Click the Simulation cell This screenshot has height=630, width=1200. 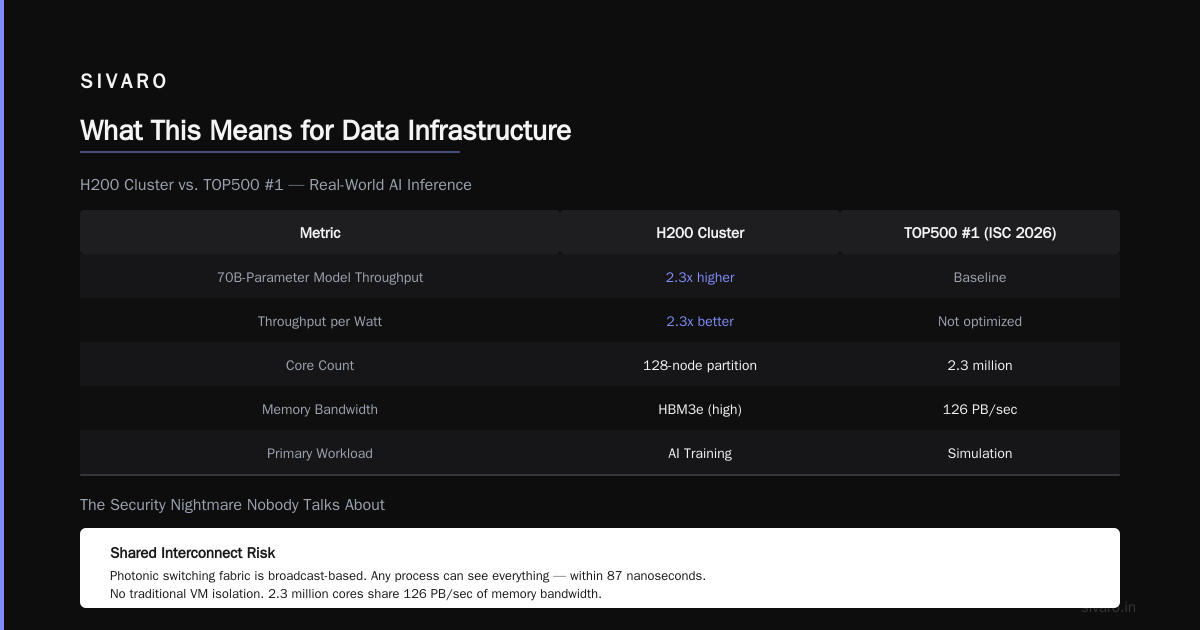tap(980, 453)
